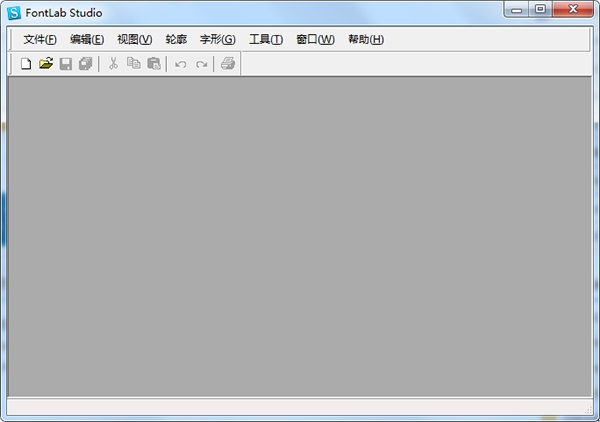
Task: Open the 字形(G) menu
Action: click(217, 39)
